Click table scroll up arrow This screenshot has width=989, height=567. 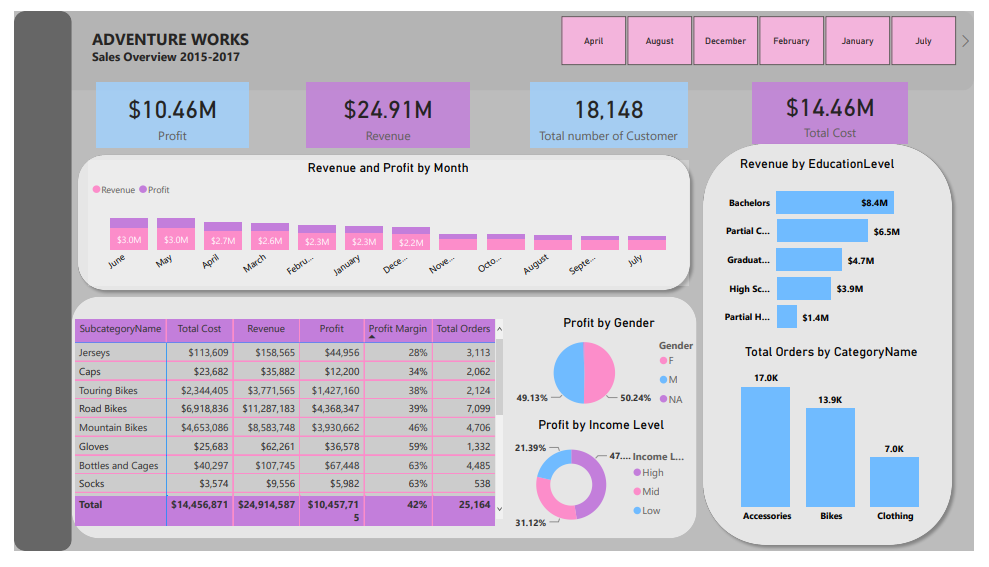(x=500, y=329)
